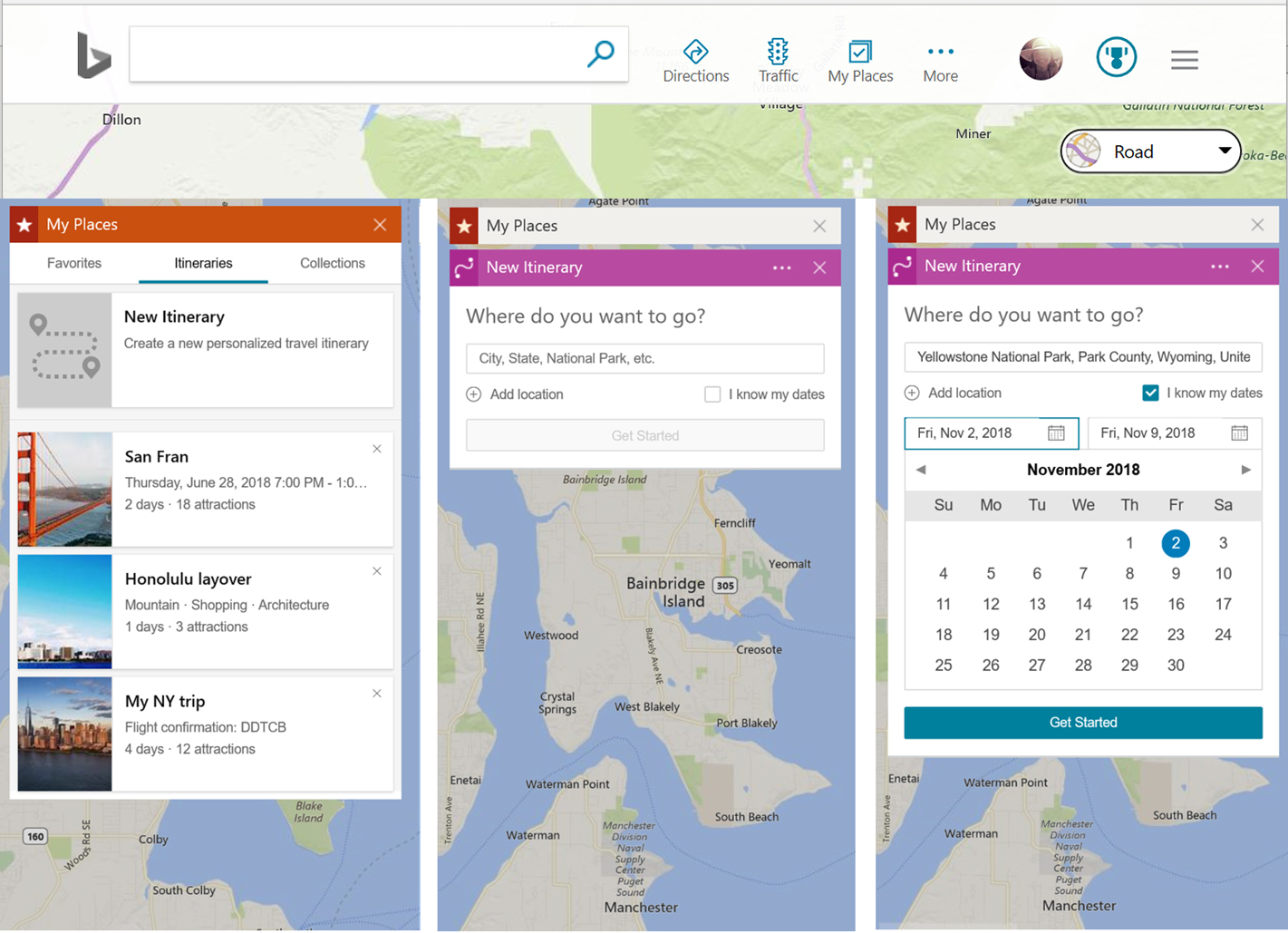Select November 9 on the calendar
1288x933 pixels.
1176,573
